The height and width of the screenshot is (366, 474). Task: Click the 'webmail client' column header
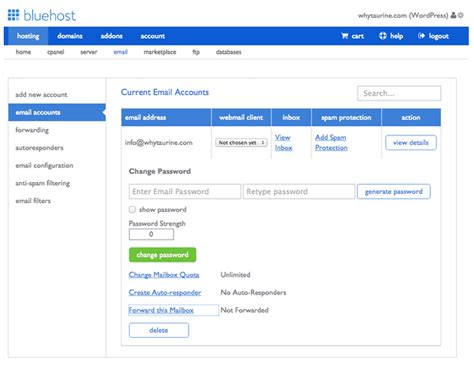[x=241, y=118]
